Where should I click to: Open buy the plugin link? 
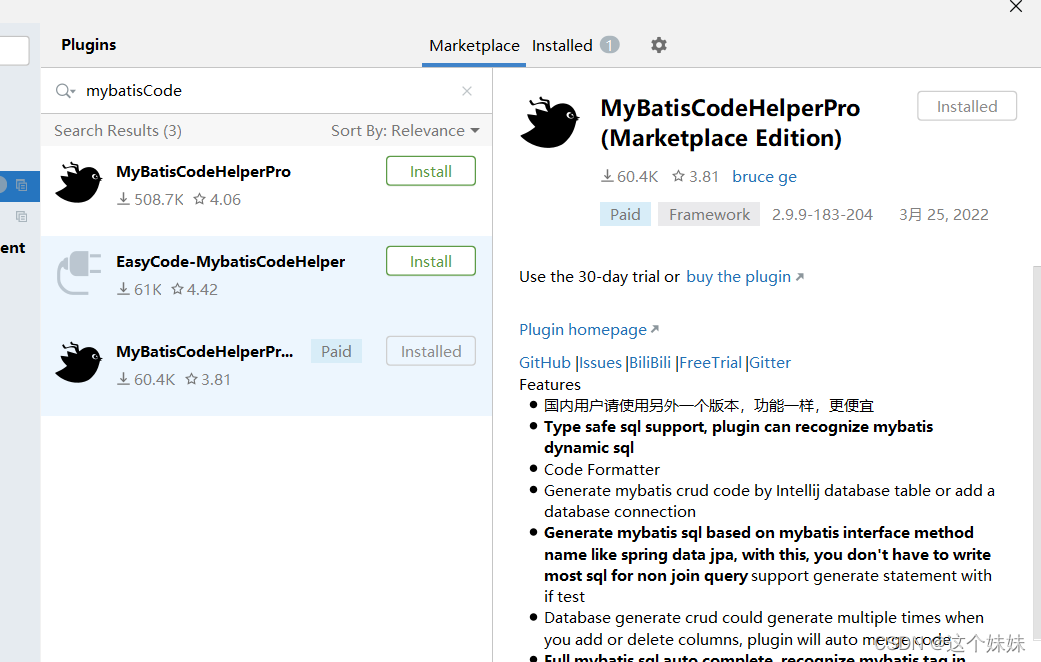[745, 277]
